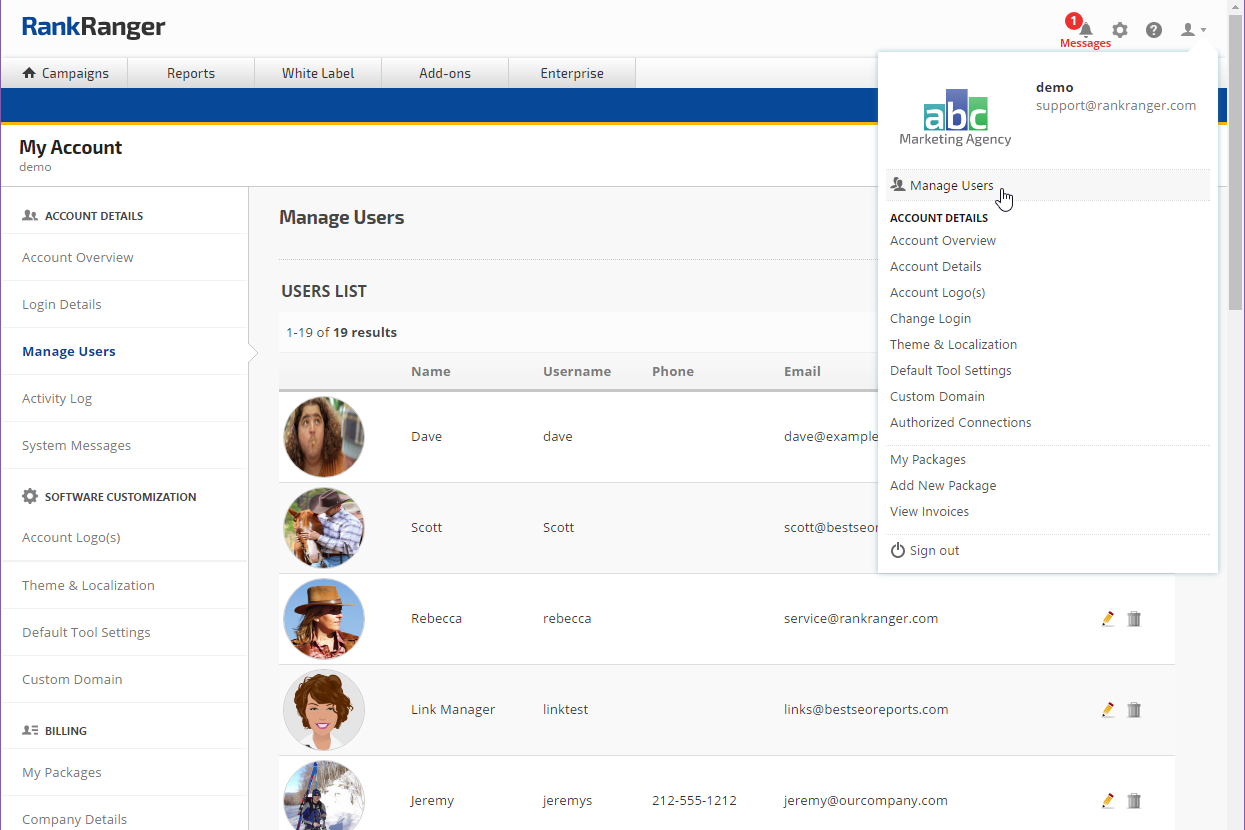Click View Invoices in account menu
The image size is (1245, 830).
pyautogui.click(x=929, y=512)
